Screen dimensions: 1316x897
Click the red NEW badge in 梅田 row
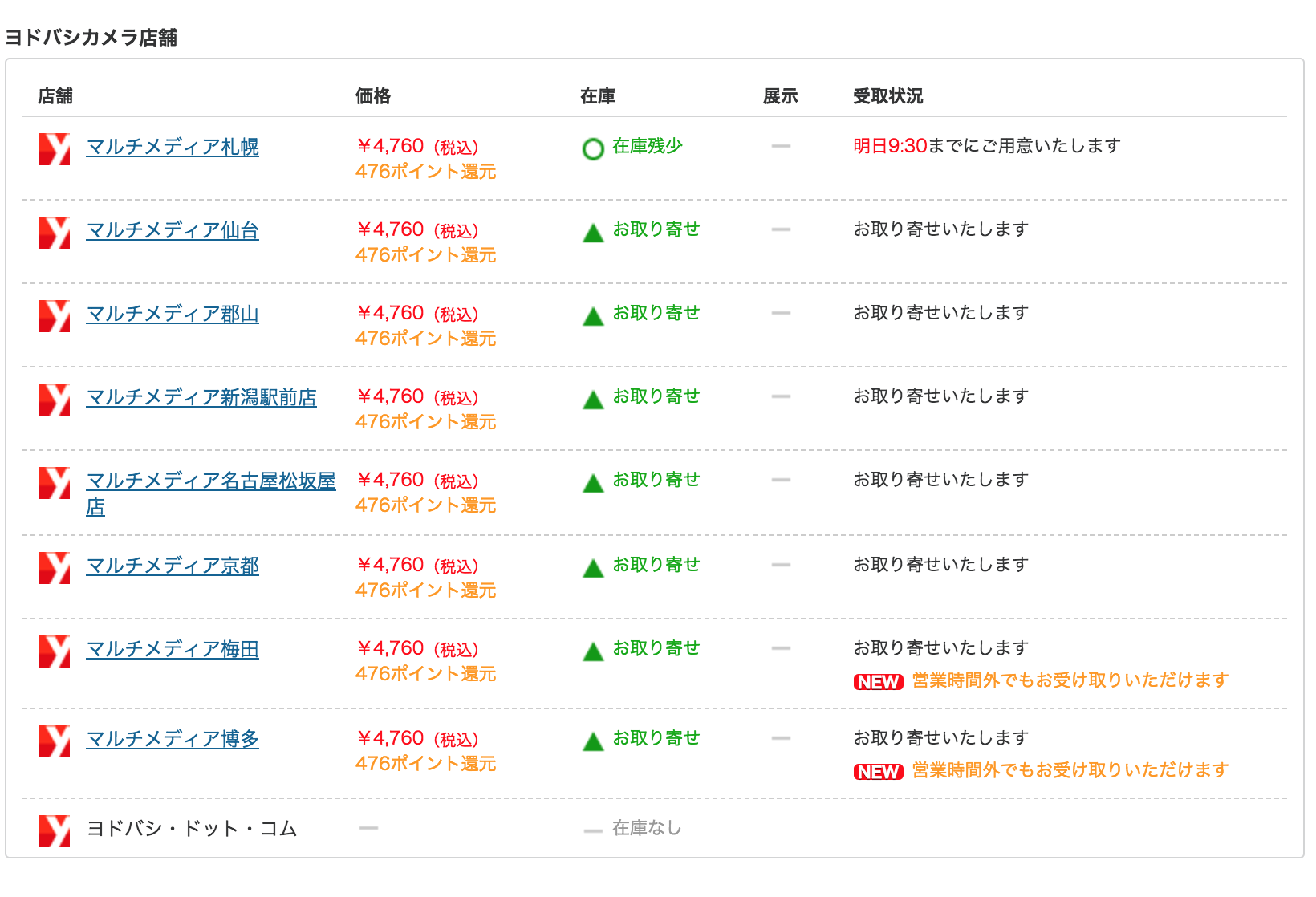878,682
